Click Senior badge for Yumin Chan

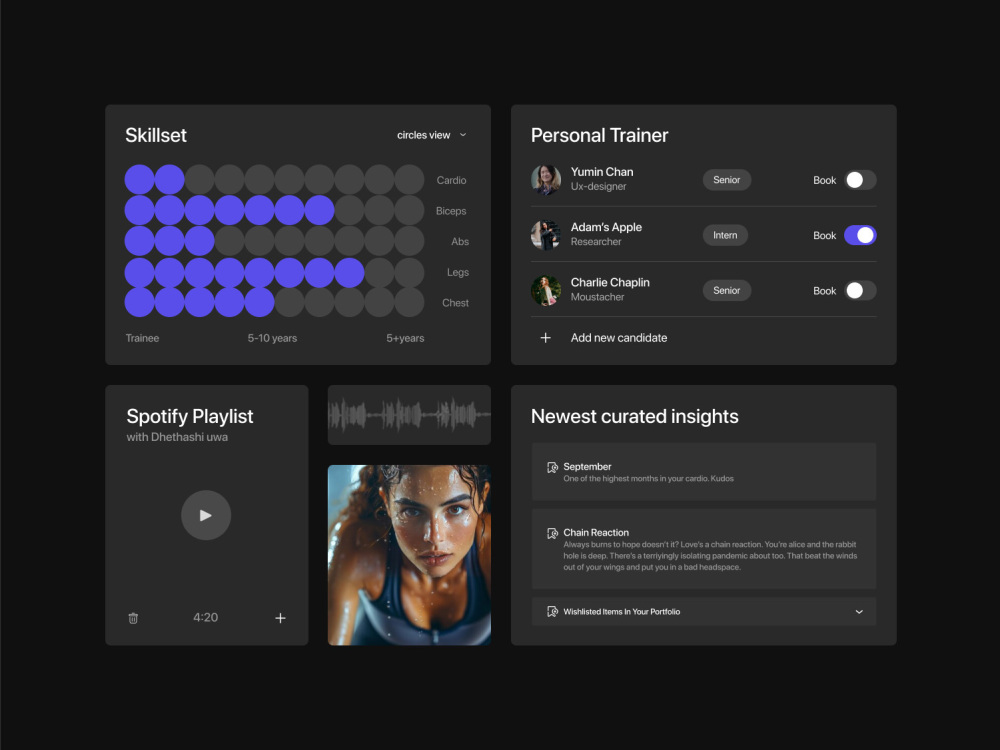(726, 180)
